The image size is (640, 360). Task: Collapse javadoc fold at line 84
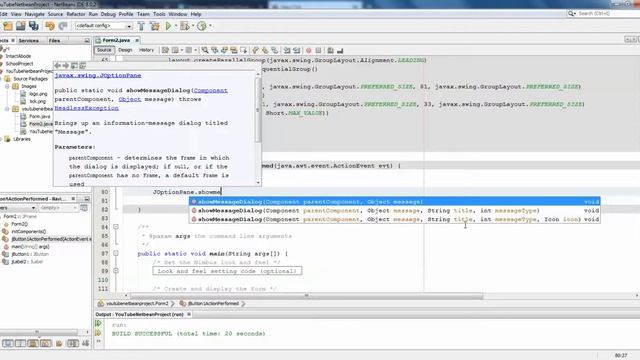(x=116, y=227)
